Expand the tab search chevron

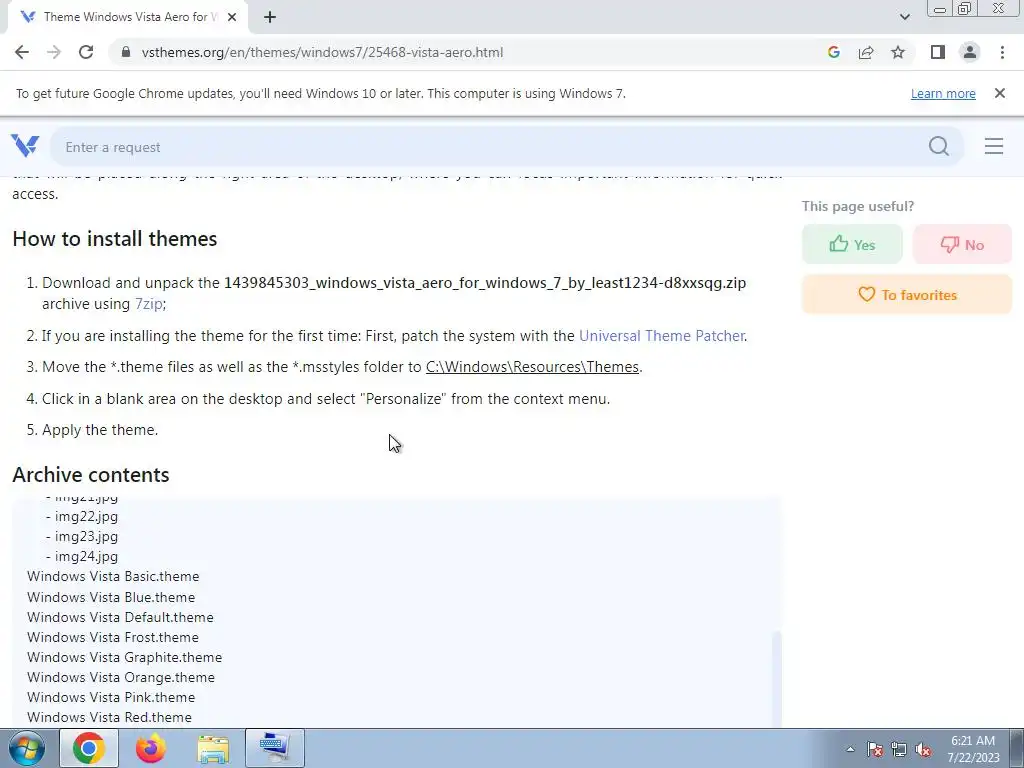click(904, 17)
